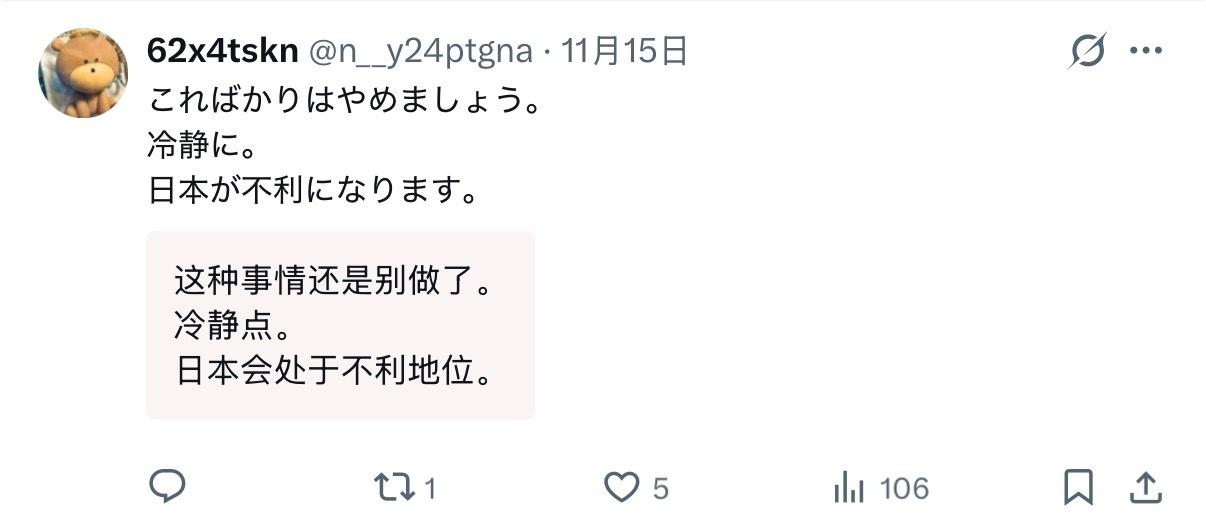Image resolution: width=1206 pixels, height=520 pixels.
Task: Open the teddy bear profile avatar
Action: 83,72
